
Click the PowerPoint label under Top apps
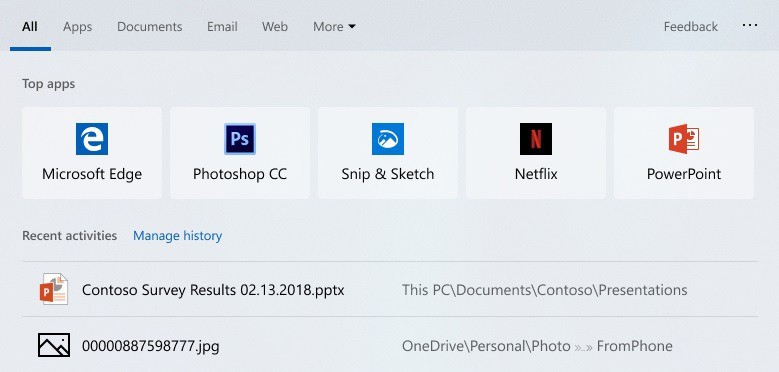[x=684, y=174]
